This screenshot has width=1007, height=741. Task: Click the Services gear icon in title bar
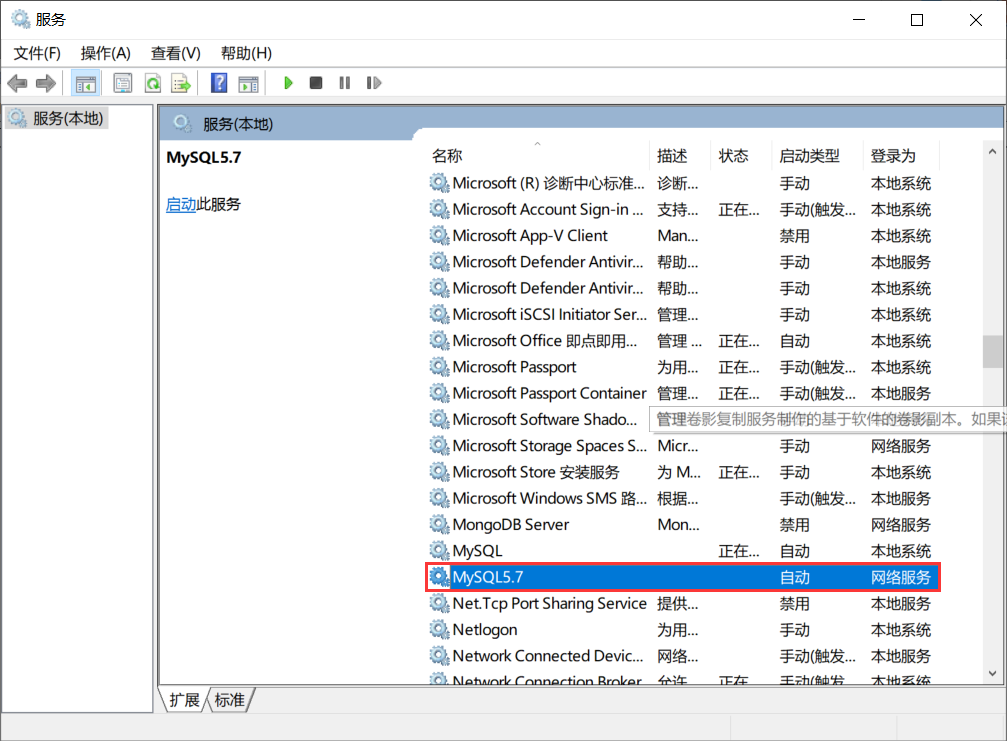click(x=21, y=19)
